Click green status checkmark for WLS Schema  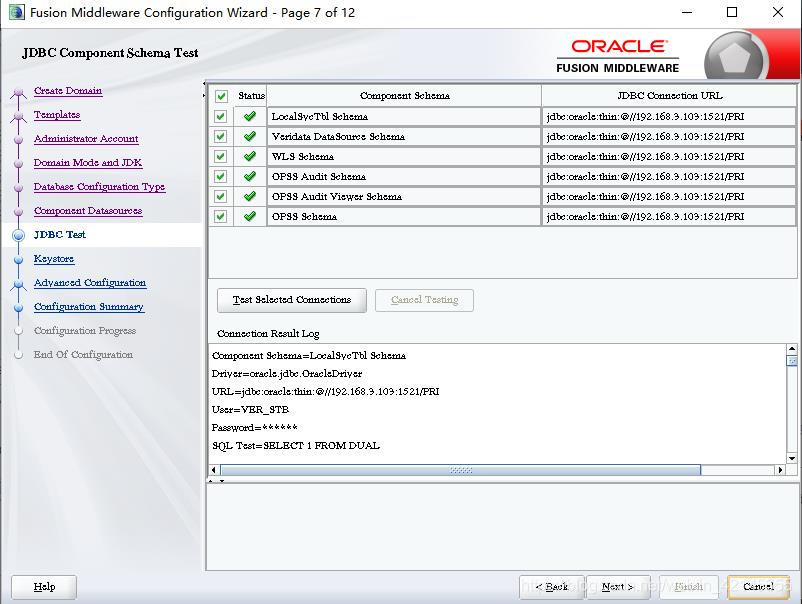point(250,156)
